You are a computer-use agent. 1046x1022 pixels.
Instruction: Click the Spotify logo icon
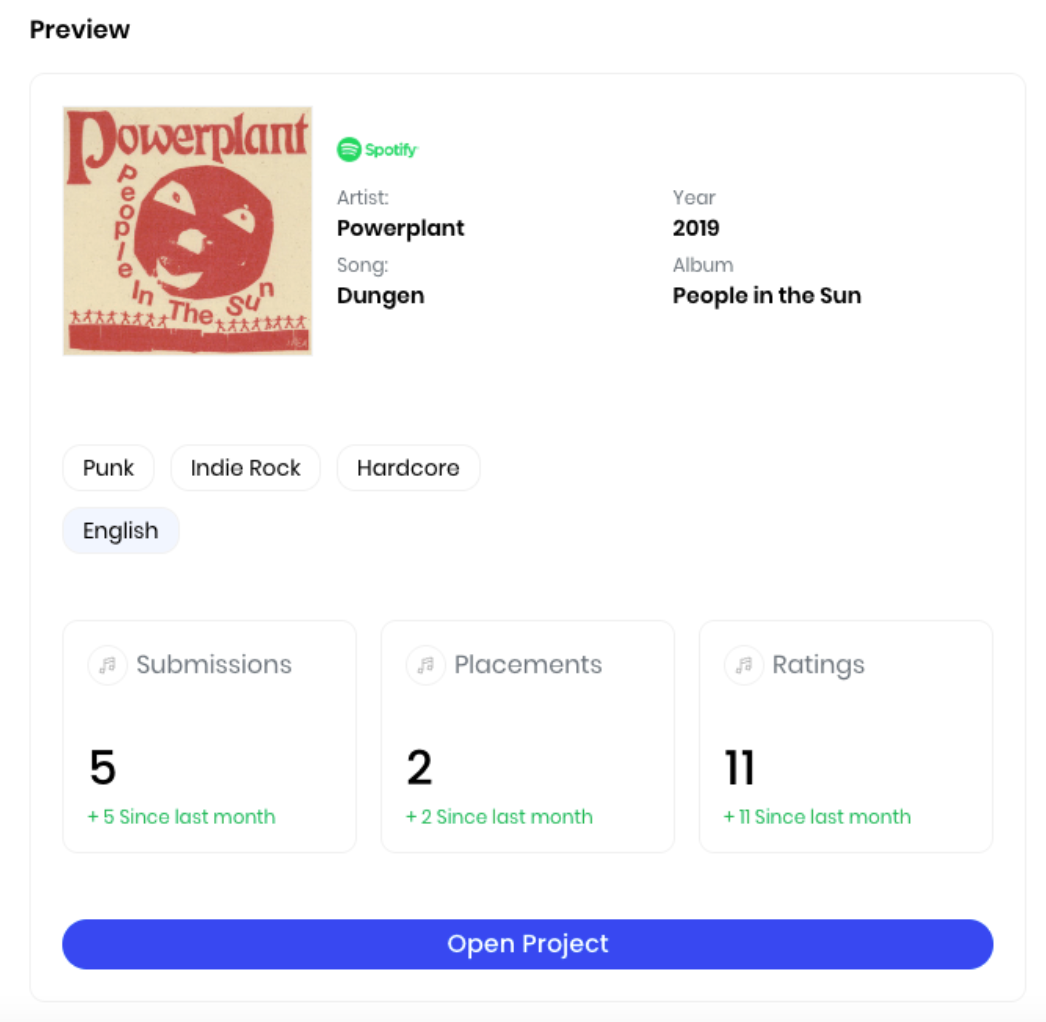tap(377, 149)
